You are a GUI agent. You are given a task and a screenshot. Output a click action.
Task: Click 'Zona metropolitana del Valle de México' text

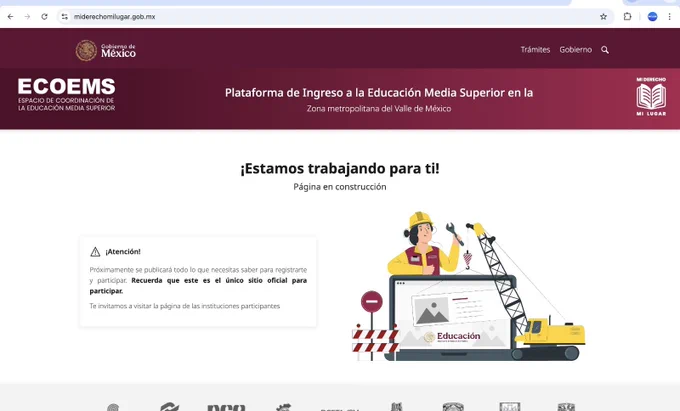click(x=379, y=109)
